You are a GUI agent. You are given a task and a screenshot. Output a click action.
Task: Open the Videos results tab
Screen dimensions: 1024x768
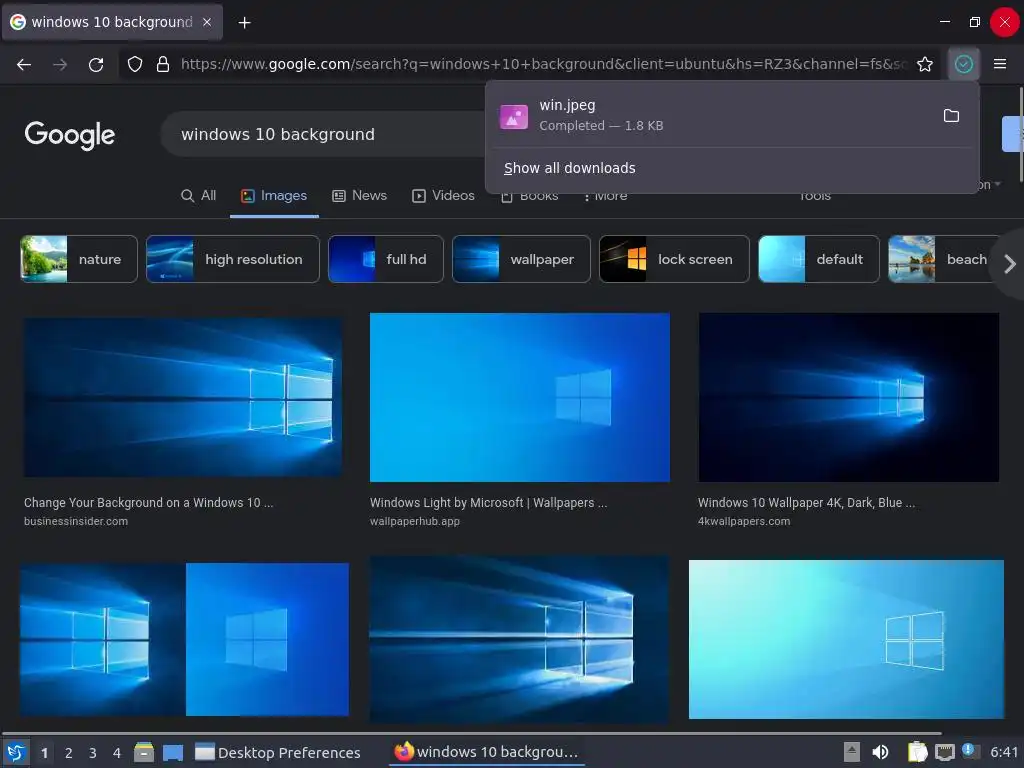coord(443,195)
